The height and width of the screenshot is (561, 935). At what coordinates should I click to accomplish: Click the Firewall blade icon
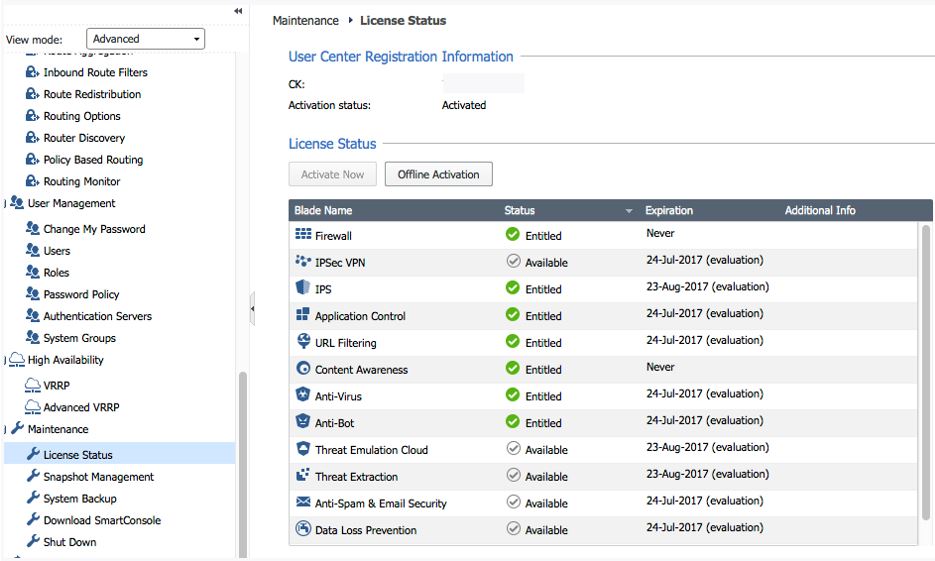(303, 235)
